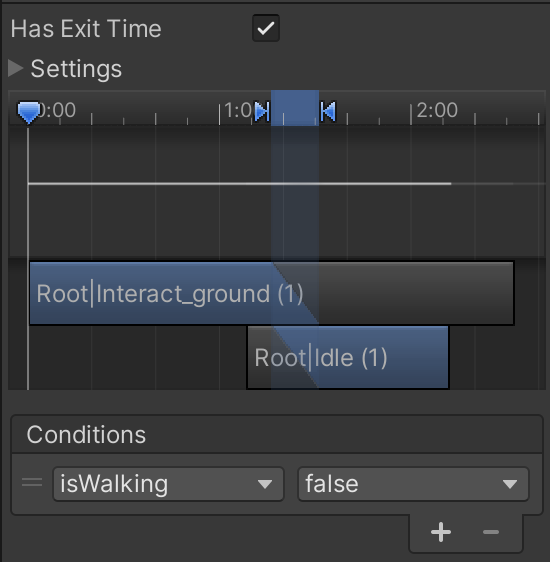Image resolution: width=550 pixels, height=562 pixels.
Task: Click the horizontal blend curve line
Action: click(x=239, y=184)
